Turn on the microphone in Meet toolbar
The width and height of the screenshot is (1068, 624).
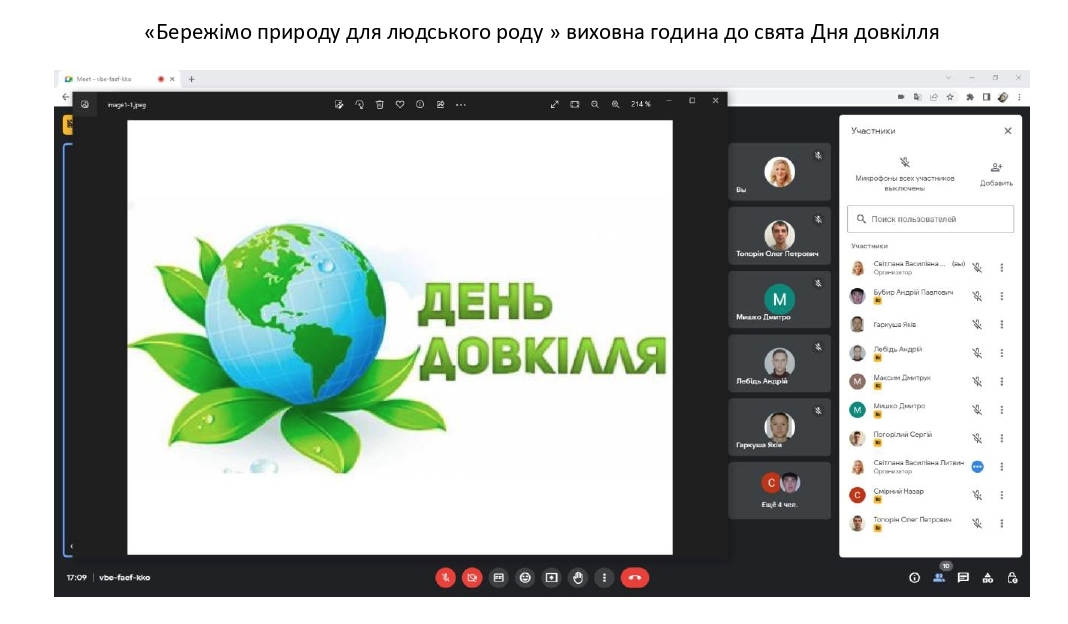[x=445, y=577]
